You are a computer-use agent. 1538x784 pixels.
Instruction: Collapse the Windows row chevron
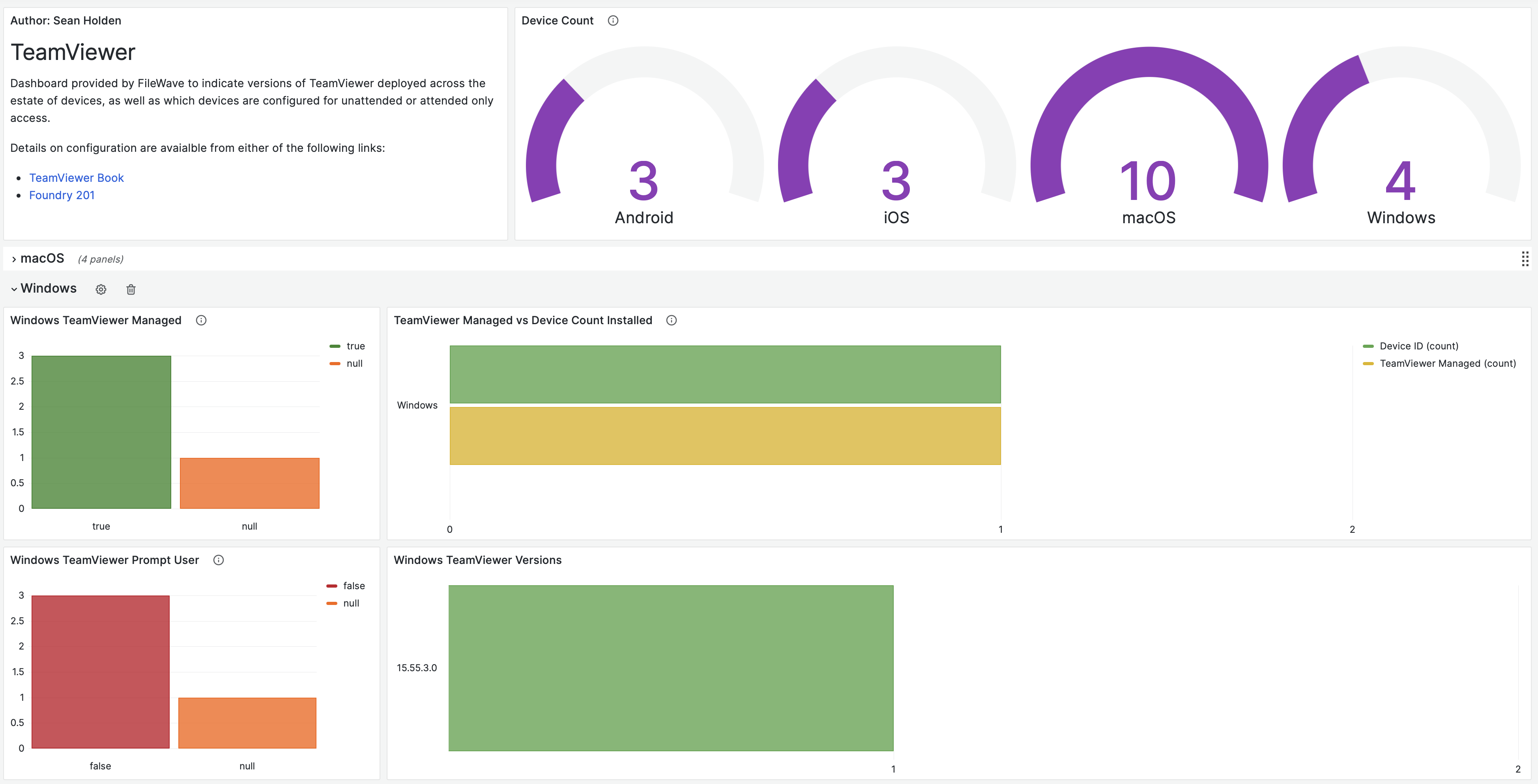[x=14, y=289]
